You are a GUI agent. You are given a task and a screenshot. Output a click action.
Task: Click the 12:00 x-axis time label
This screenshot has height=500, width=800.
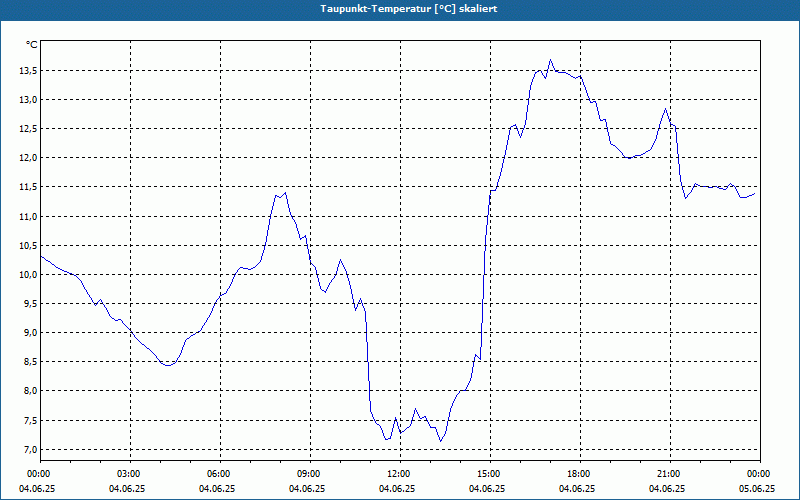tap(400, 474)
